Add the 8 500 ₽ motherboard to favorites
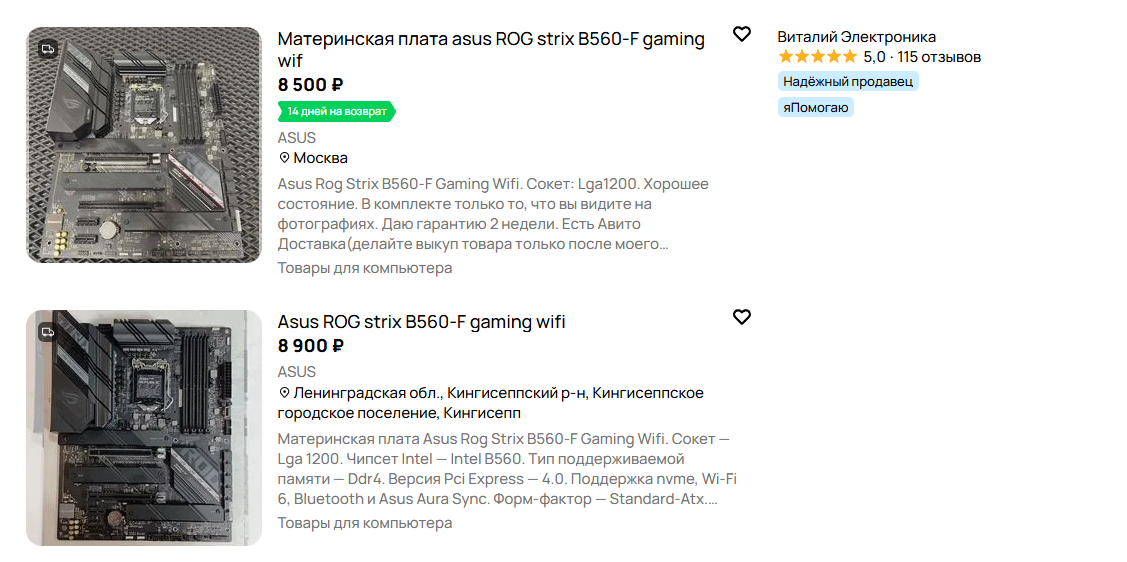 (x=741, y=35)
